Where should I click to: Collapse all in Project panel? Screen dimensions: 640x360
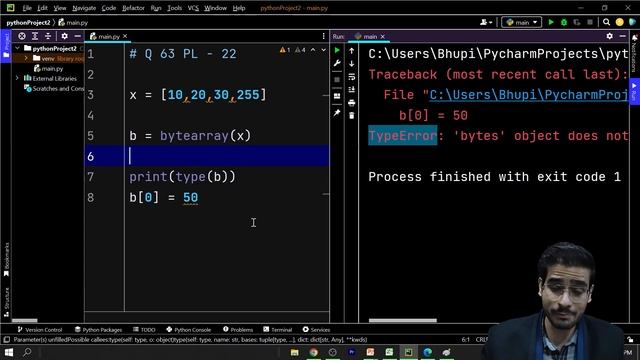[x=48, y=36]
